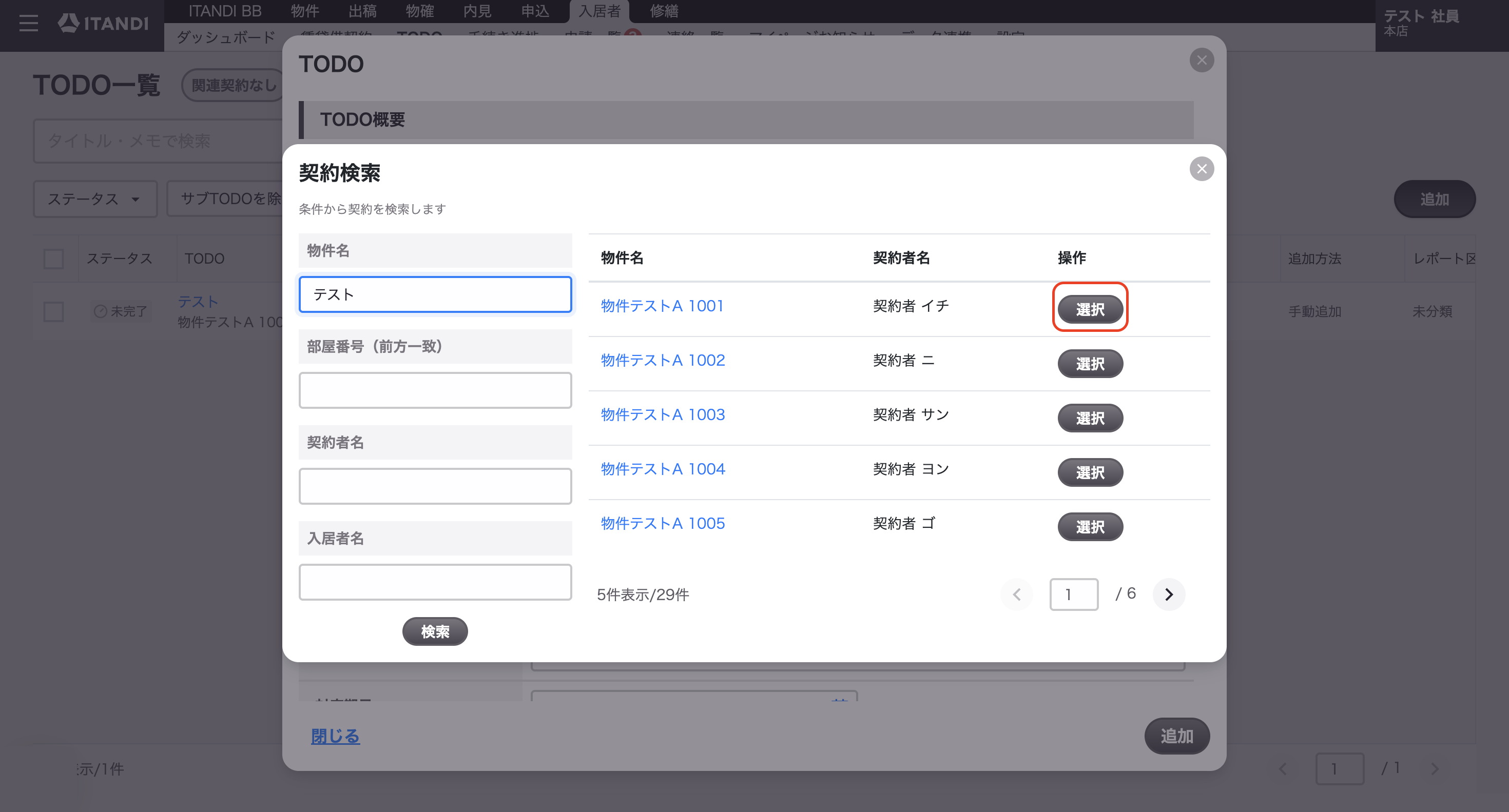This screenshot has width=1509, height=812.
Task: Select contract 物件テストA 1003
Action: 1090,418
